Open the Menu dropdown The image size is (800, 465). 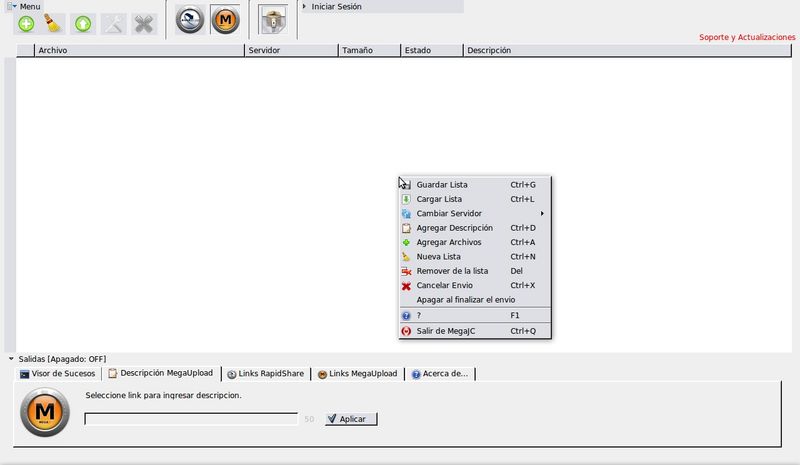click(x=24, y=6)
